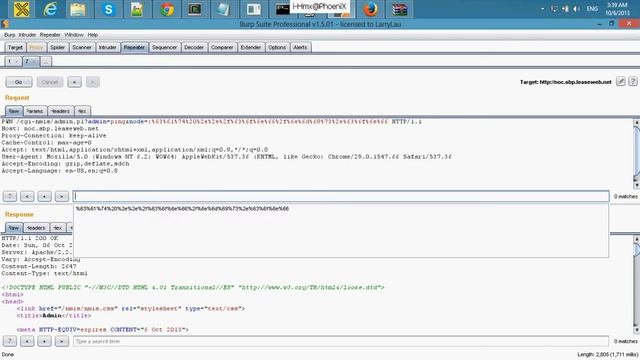
Task: Click the command prompt taskbar icon
Action: tap(282, 9)
